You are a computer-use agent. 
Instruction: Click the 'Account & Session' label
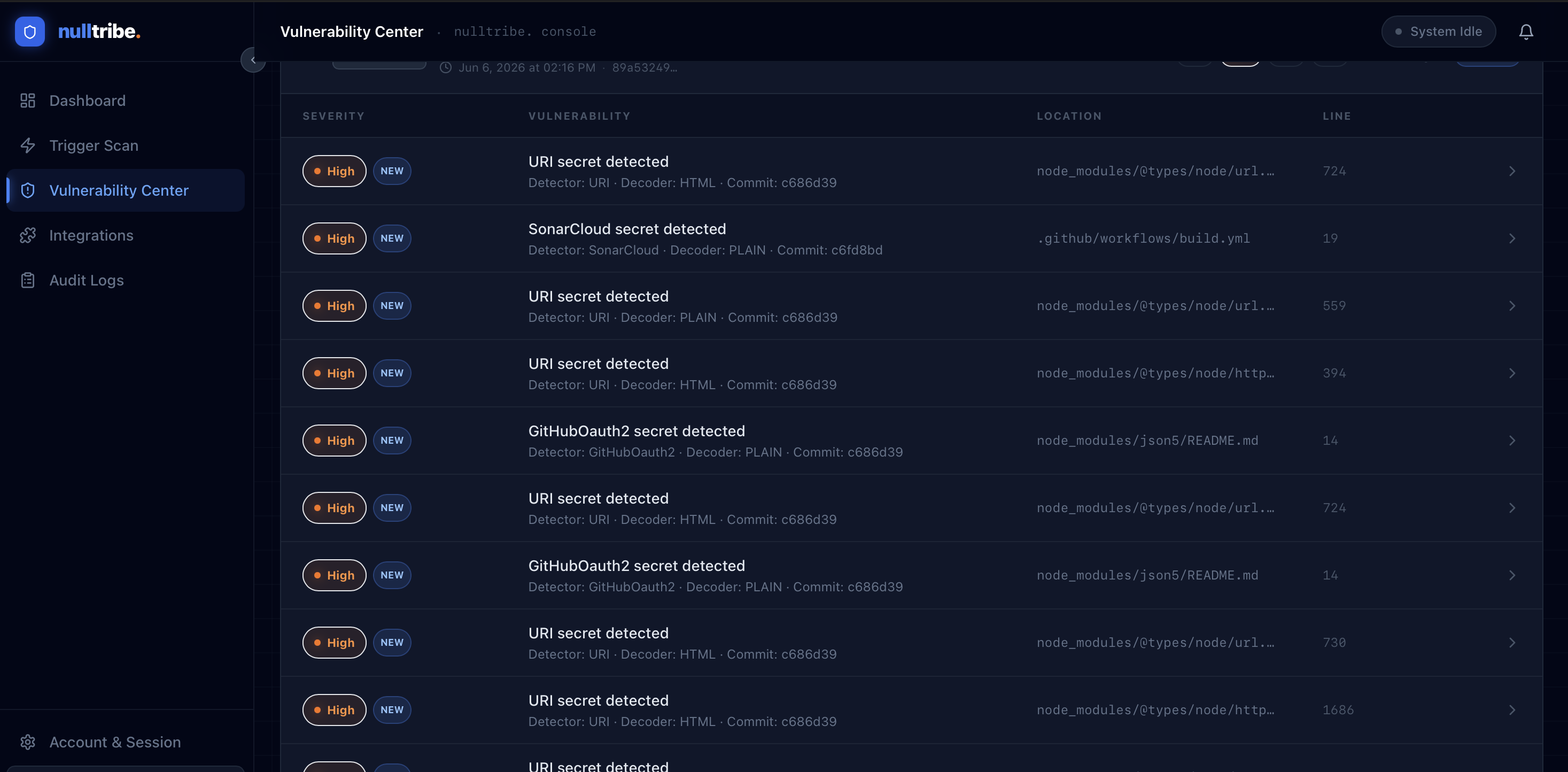[115, 742]
